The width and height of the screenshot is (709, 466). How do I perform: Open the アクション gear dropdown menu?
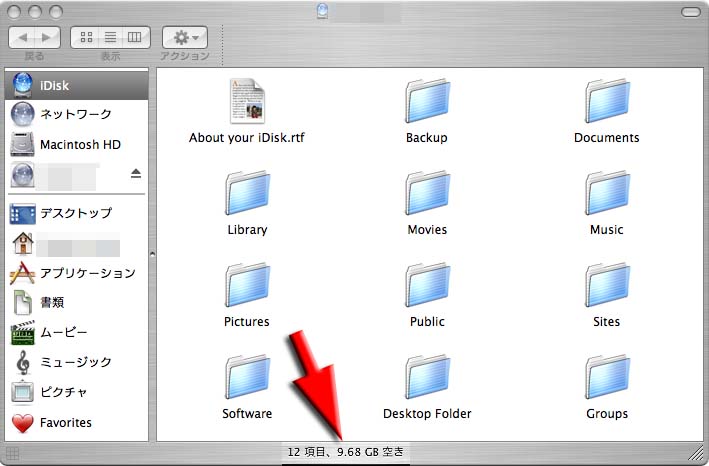(185, 38)
